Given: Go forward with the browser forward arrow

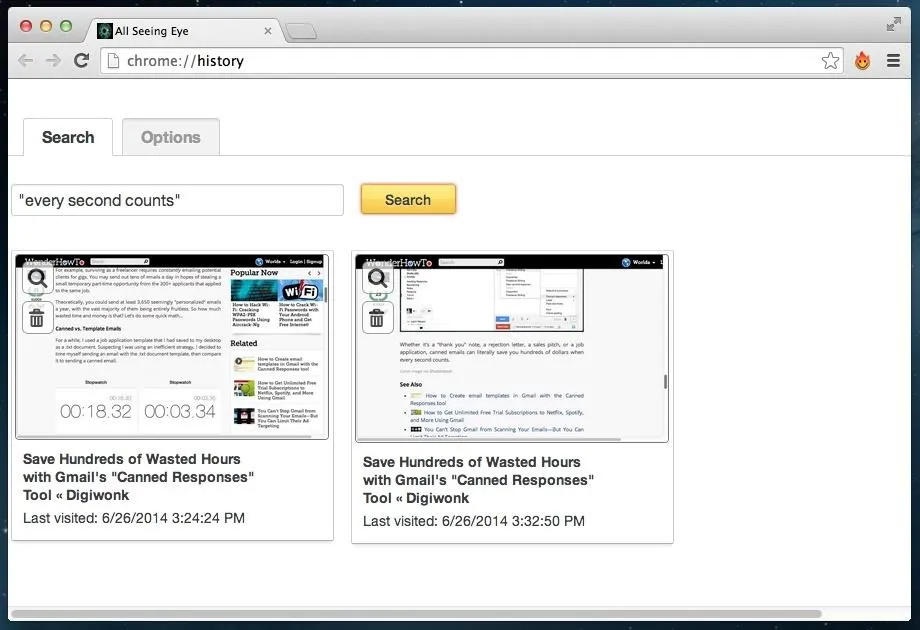Looking at the screenshot, I should point(53,60).
